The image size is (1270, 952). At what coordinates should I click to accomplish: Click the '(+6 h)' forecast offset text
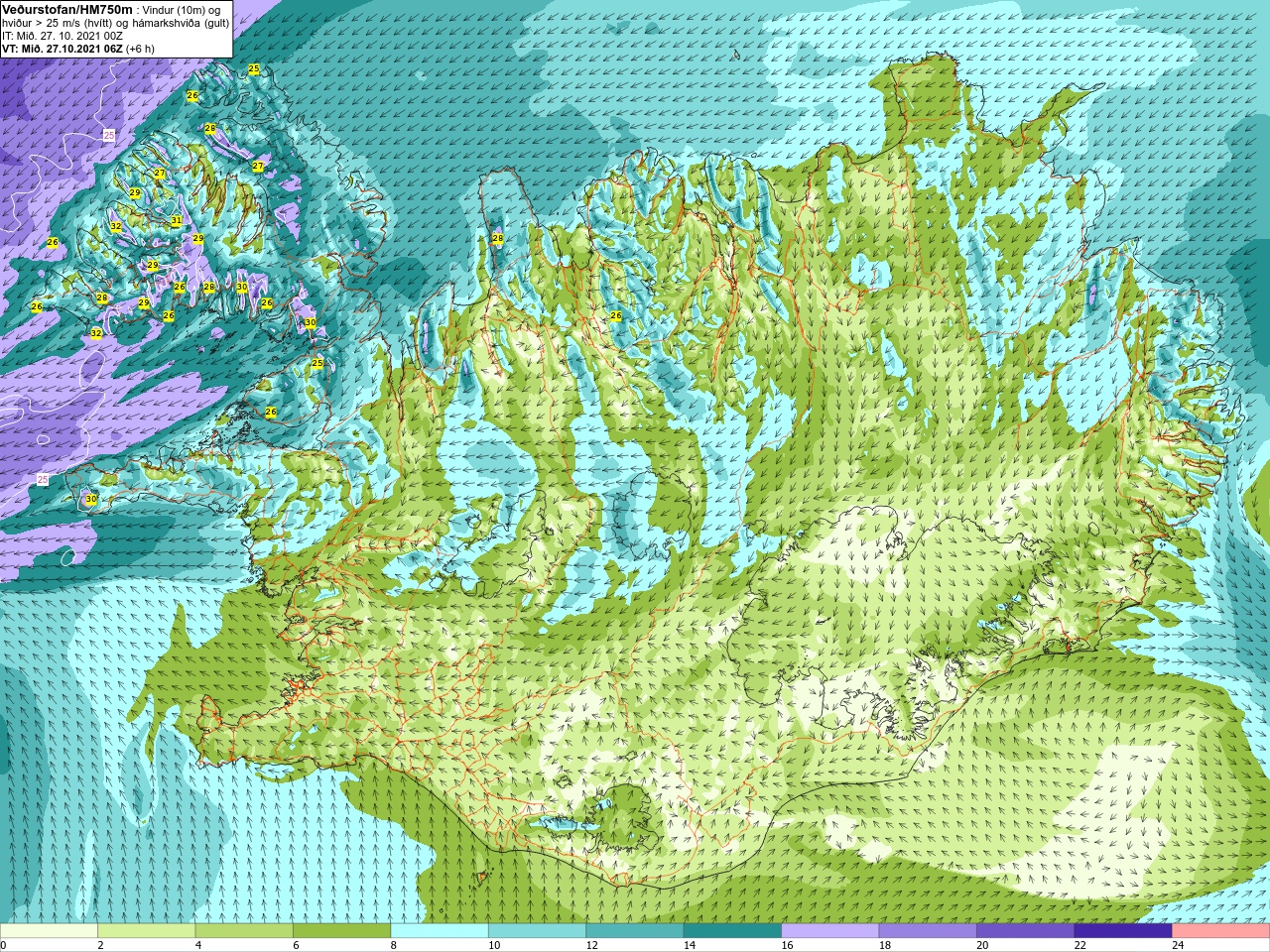click(140, 48)
